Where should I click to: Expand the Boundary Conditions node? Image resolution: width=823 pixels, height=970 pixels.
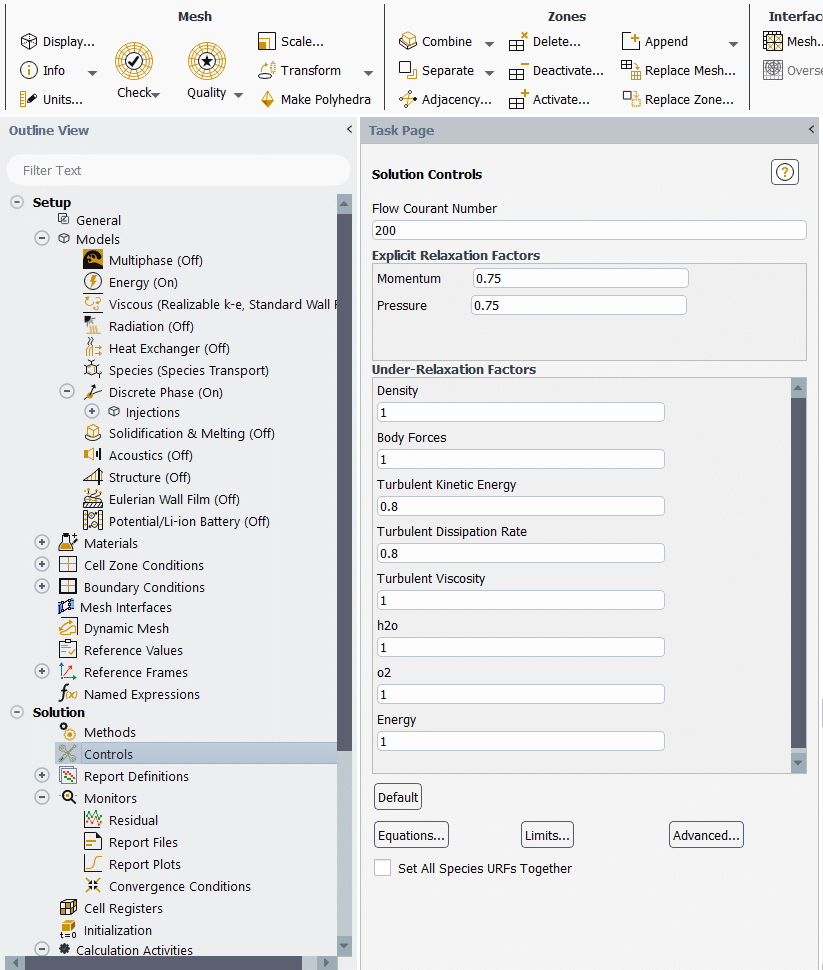42,587
